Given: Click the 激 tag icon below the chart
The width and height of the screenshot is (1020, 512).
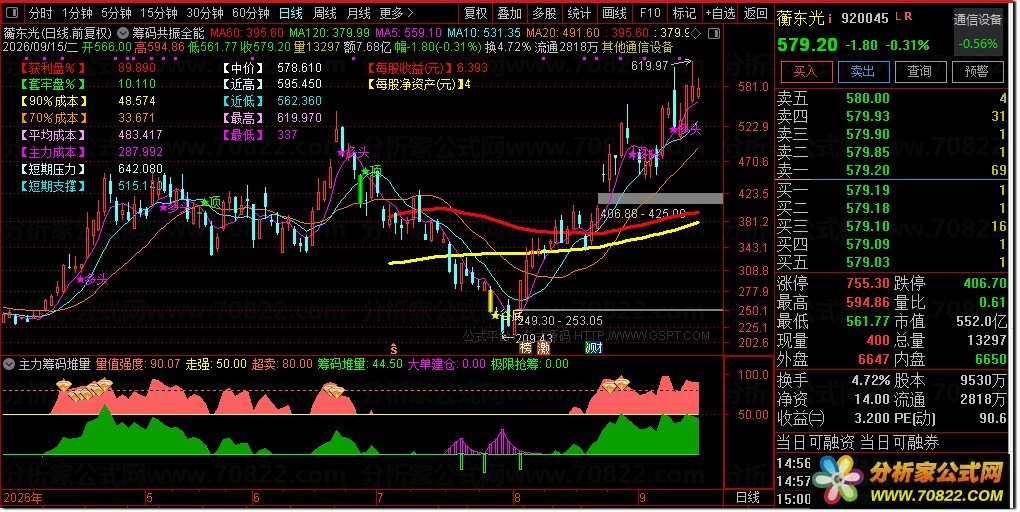Looking at the screenshot, I should point(543,348).
